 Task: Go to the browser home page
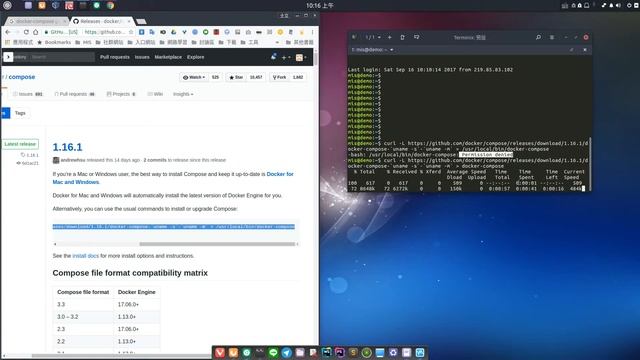coord(36,32)
